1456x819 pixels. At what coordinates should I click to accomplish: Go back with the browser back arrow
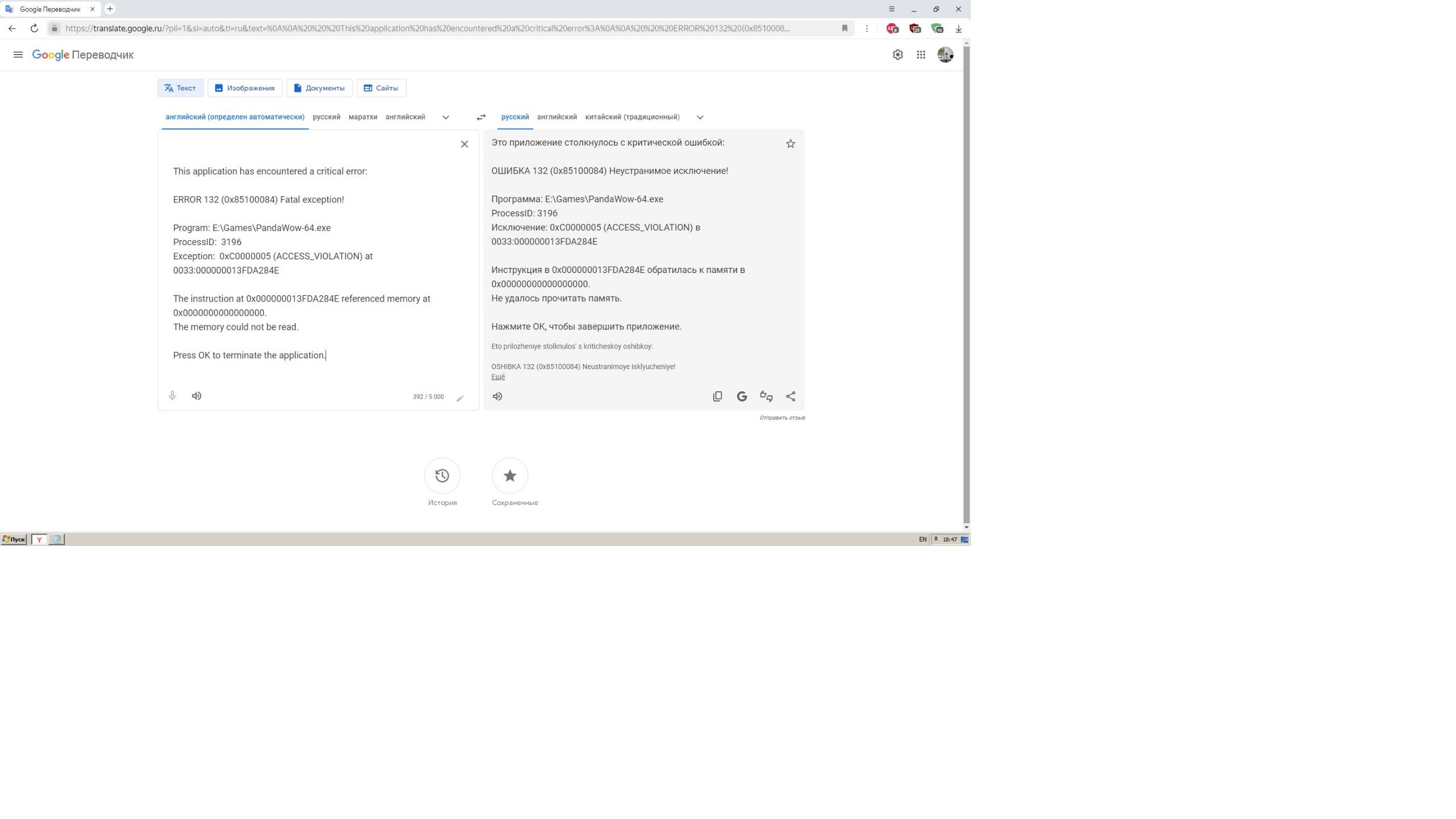click(x=12, y=28)
